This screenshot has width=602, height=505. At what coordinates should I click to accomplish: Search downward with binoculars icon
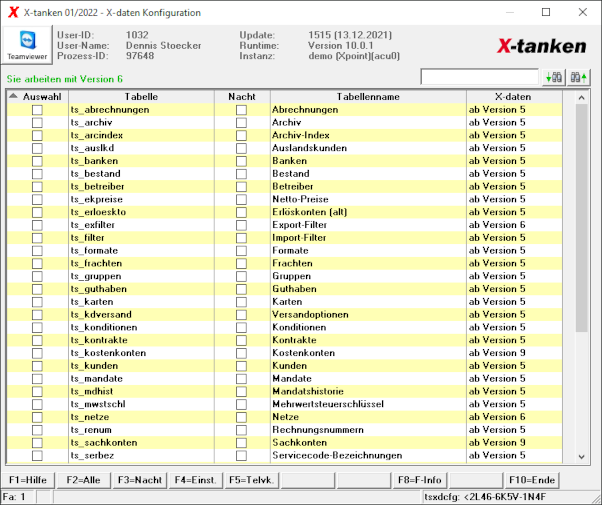(554, 78)
